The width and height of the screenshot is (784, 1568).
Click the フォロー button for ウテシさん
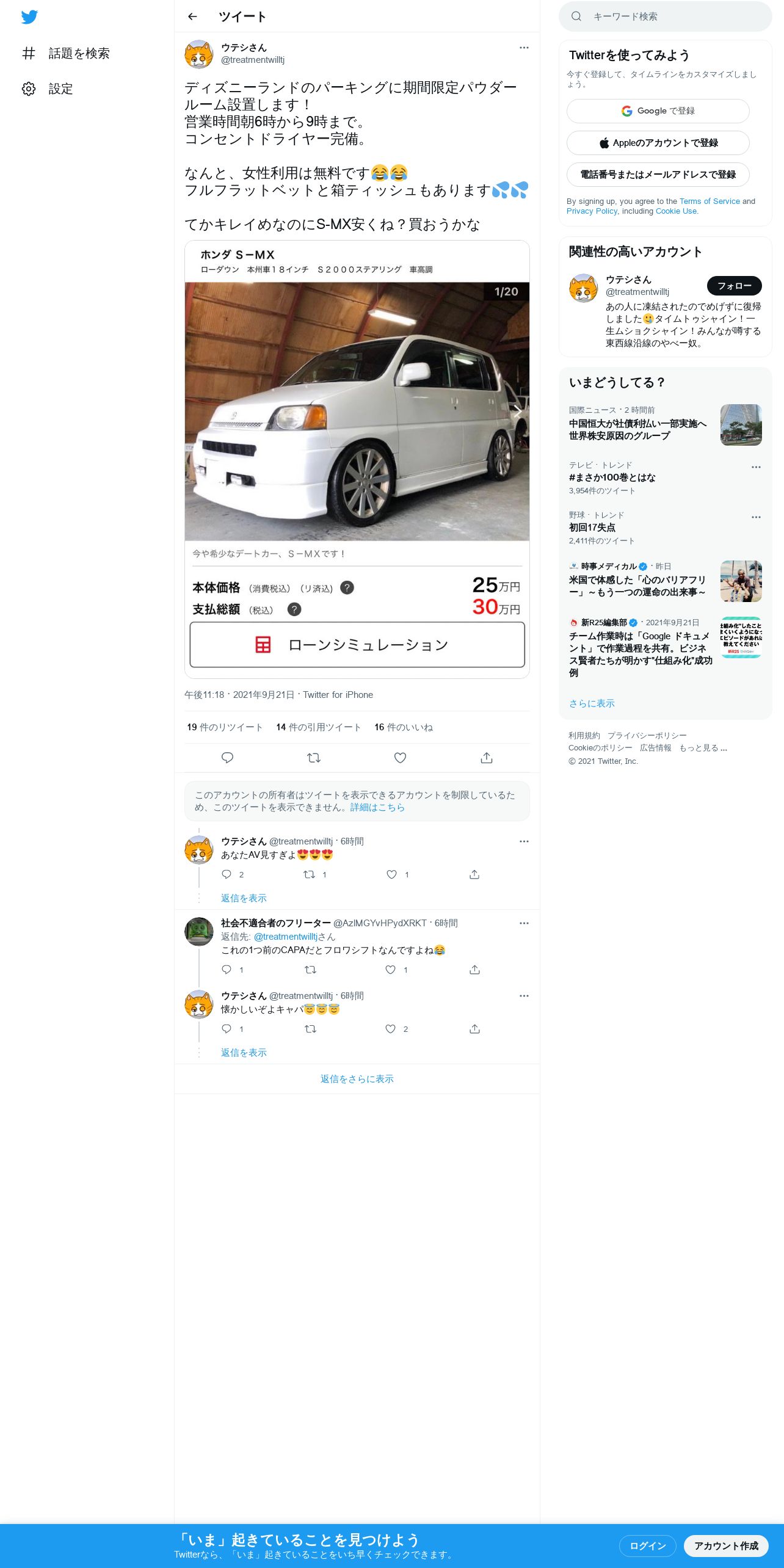pos(735,286)
